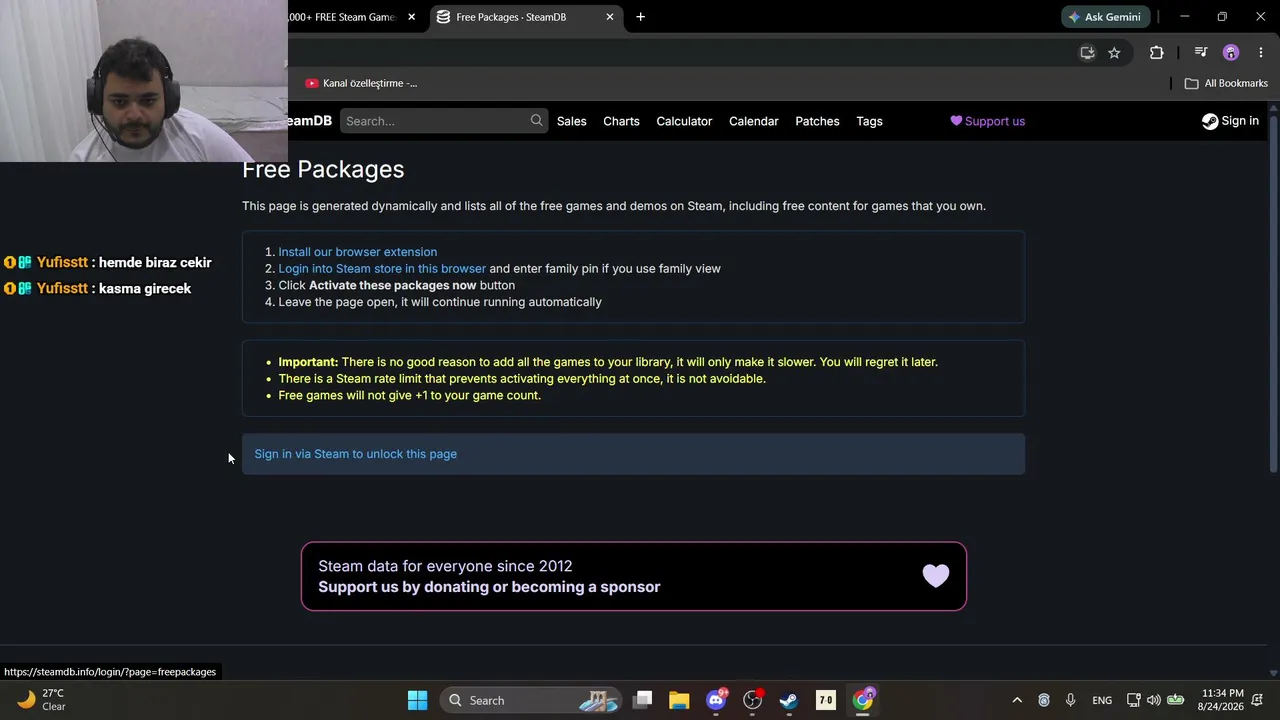The width and height of the screenshot is (1280, 720).
Task: Open the Chrome profile avatar
Action: (1231, 52)
